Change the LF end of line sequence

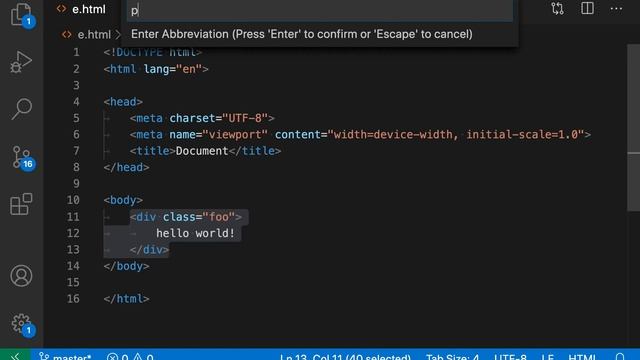click(547, 356)
